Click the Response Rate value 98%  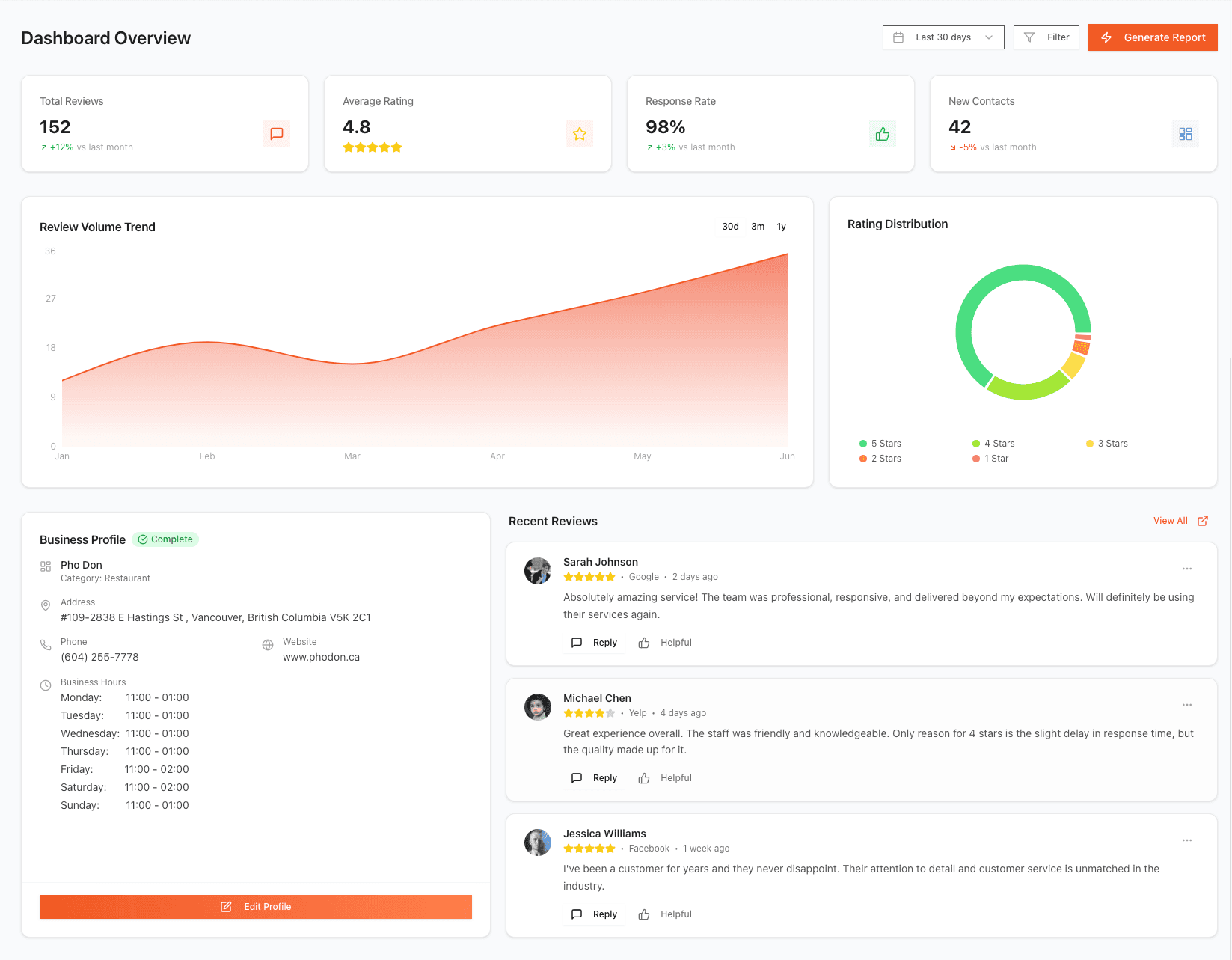click(x=666, y=127)
